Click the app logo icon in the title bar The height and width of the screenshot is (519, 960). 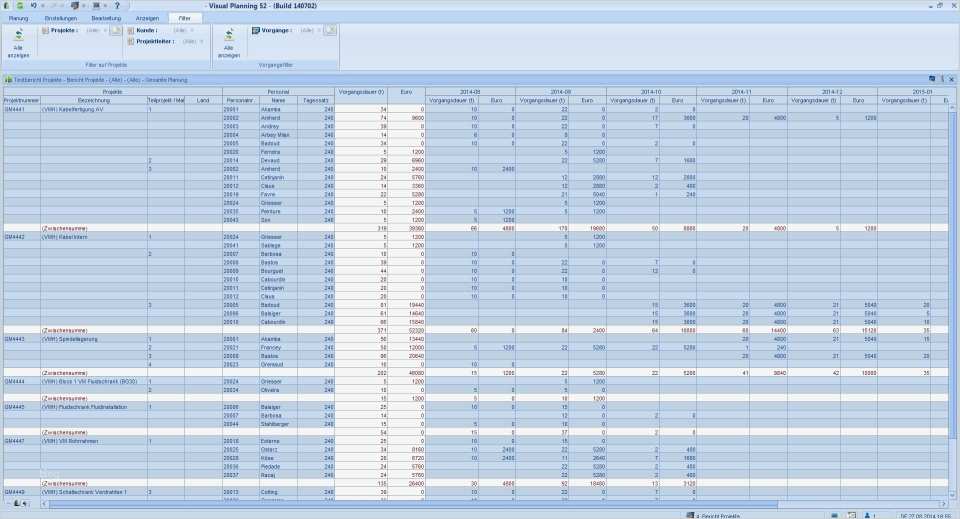point(7,6)
